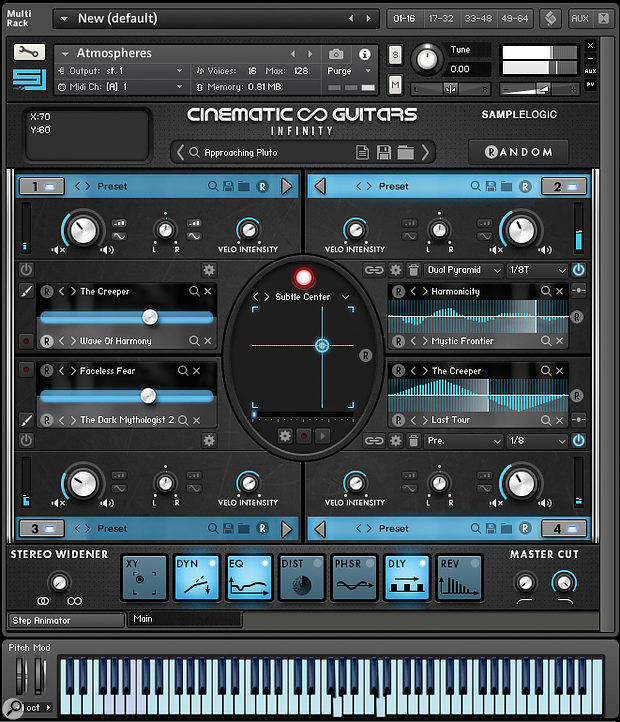The width and height of the screenshot is (620, 722).
Task: Select rack page 01-16
Action: click(404, 18)
